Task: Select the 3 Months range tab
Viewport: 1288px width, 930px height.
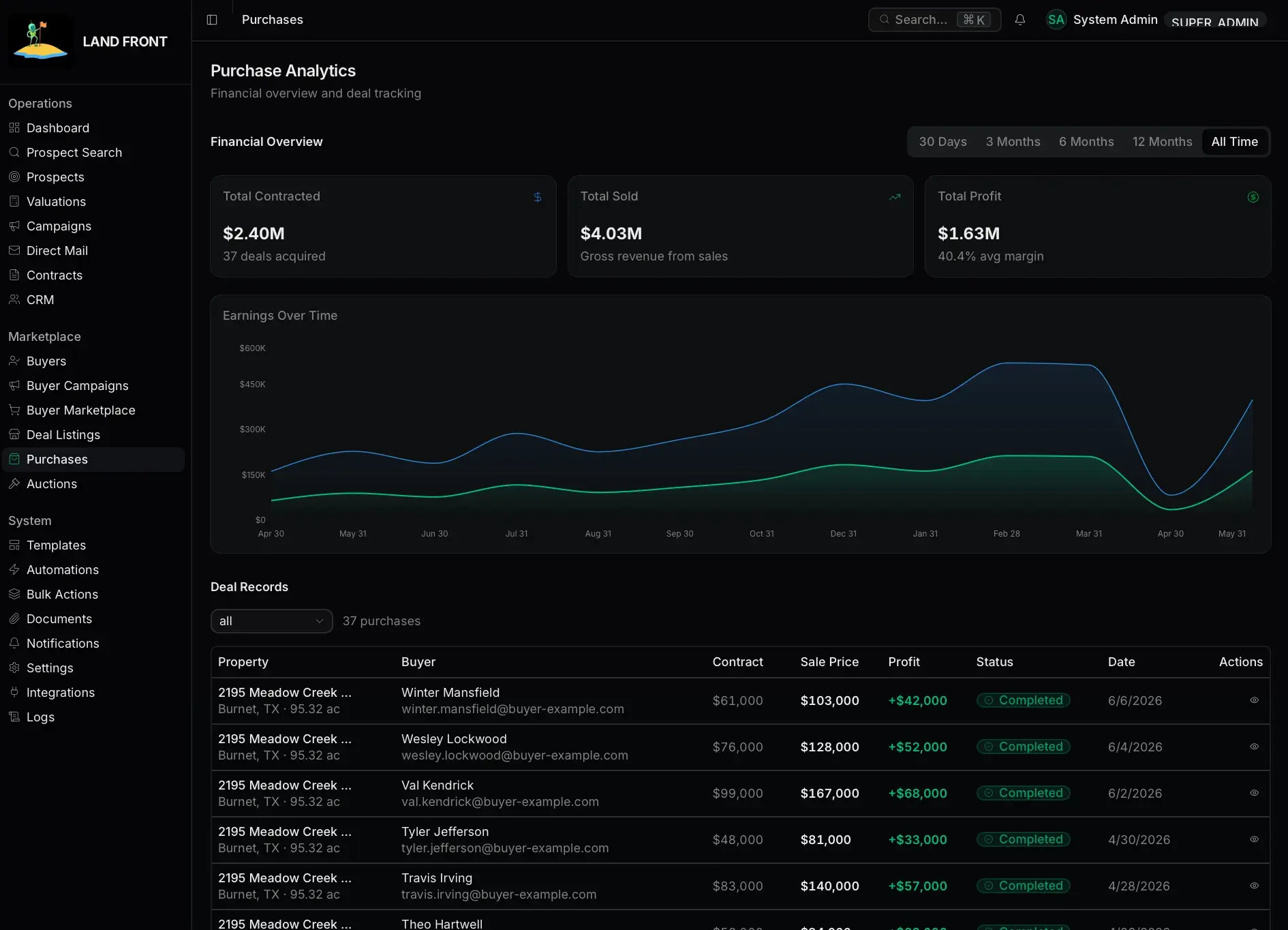Action: (x=1013, y=142)
